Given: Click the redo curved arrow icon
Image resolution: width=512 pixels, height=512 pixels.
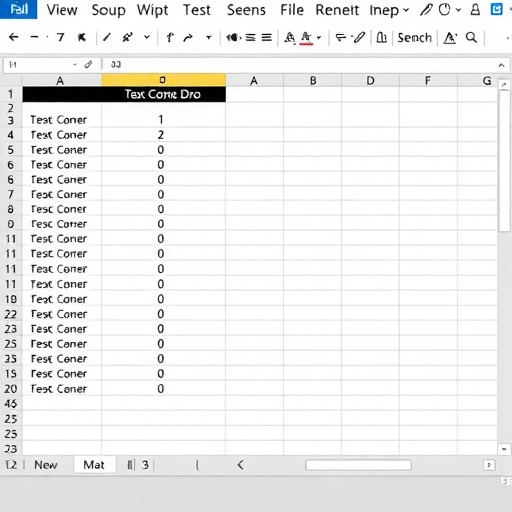Looking at the screenshot, I should [x=188, y=38].
